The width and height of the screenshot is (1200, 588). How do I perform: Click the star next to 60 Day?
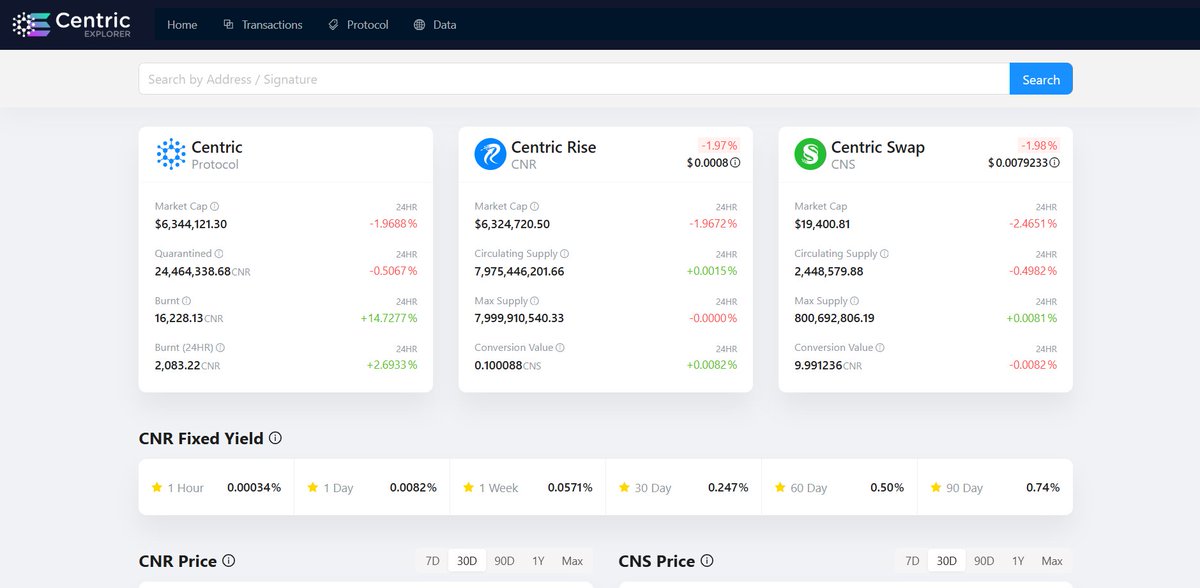tap(781, 487)
